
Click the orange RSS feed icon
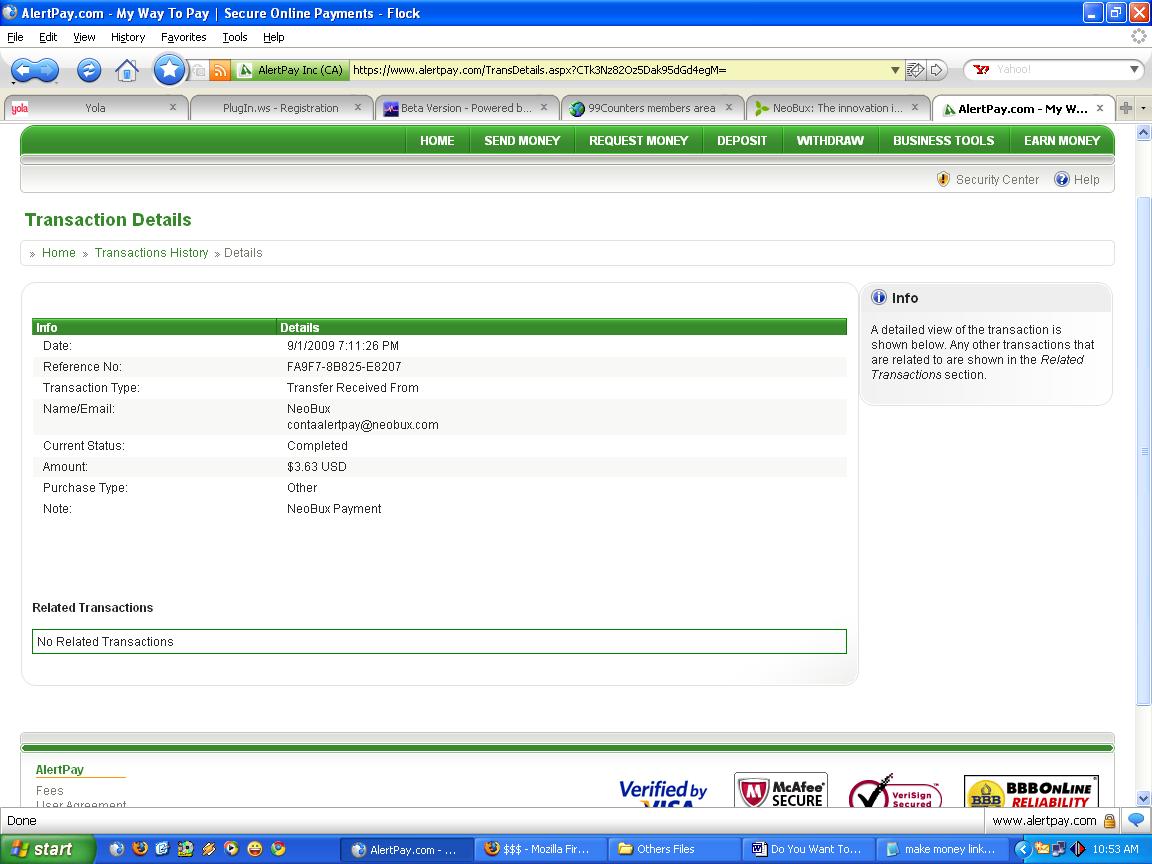pyautogui.click(x=219, y=70)
